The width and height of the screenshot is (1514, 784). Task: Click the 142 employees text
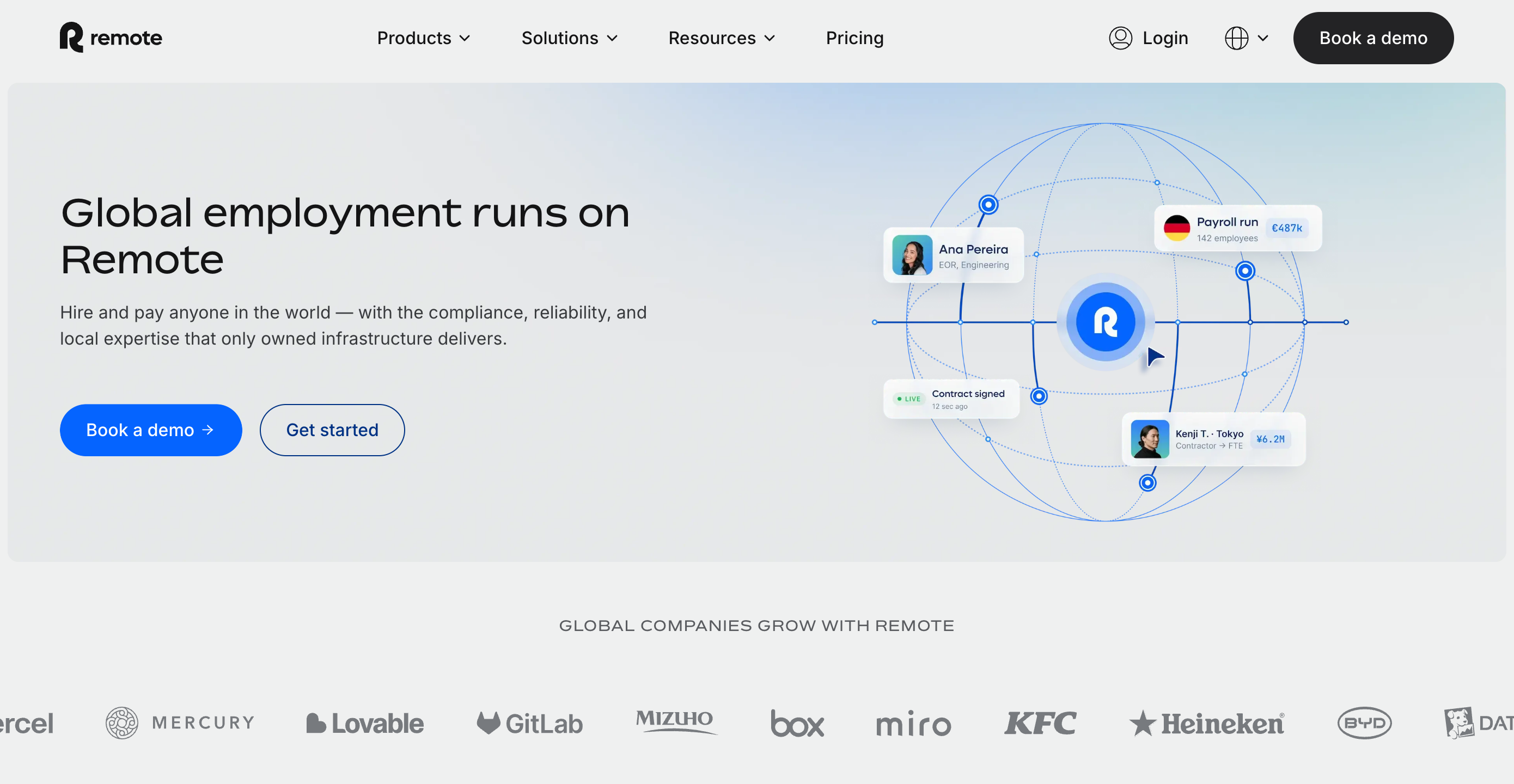pyautogui.click(x=1227, y=238)
